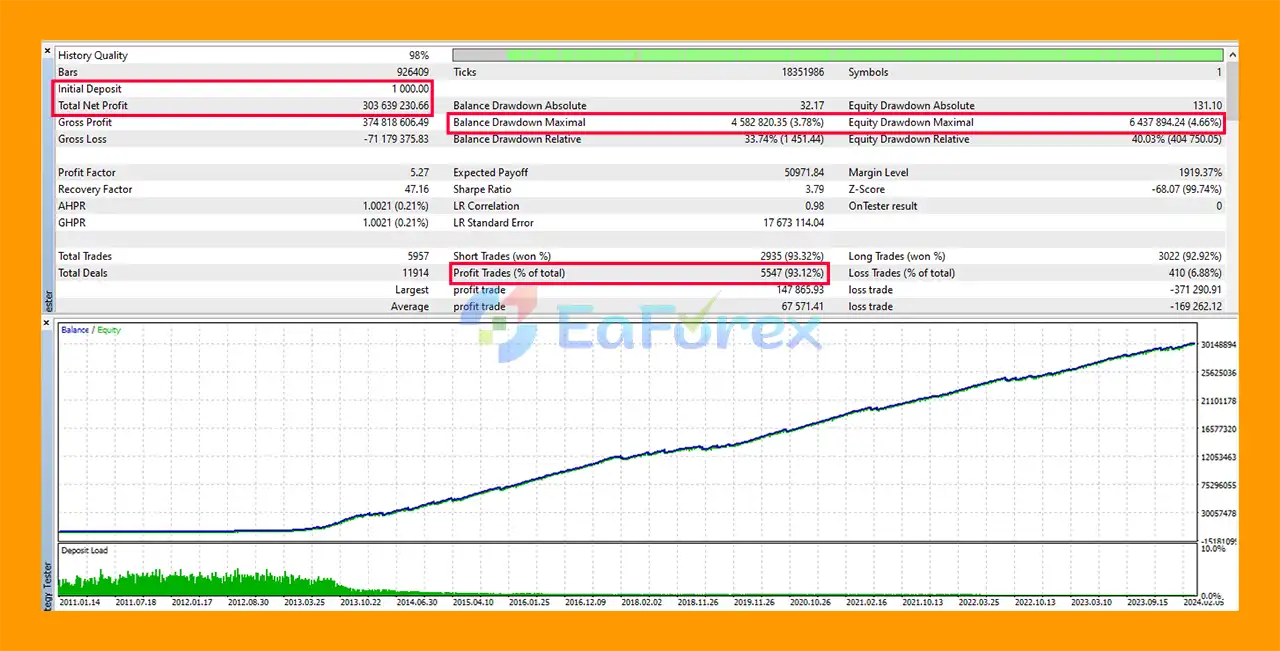Screen dimensions: 1280x651
Task: Select the Sharpe Ratio entry
Action: (482, 190)
